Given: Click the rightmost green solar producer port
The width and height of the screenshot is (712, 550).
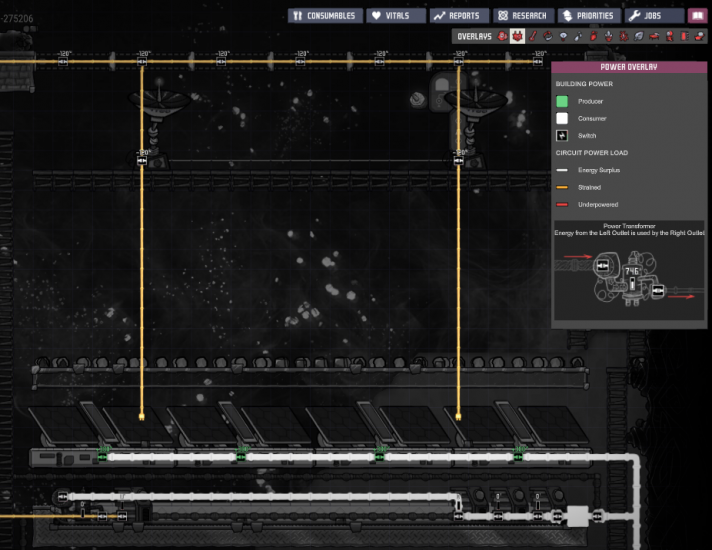Looking at the screenshot, I should [518, 456].
